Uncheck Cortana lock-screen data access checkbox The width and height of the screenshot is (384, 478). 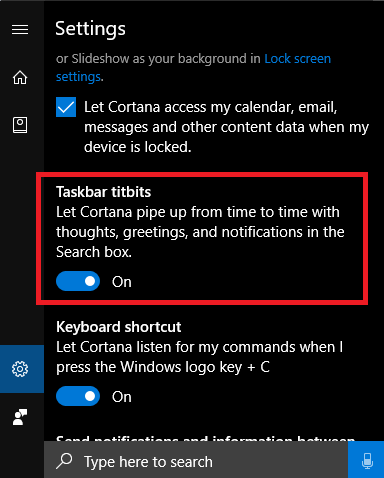[x=66, y=107]
